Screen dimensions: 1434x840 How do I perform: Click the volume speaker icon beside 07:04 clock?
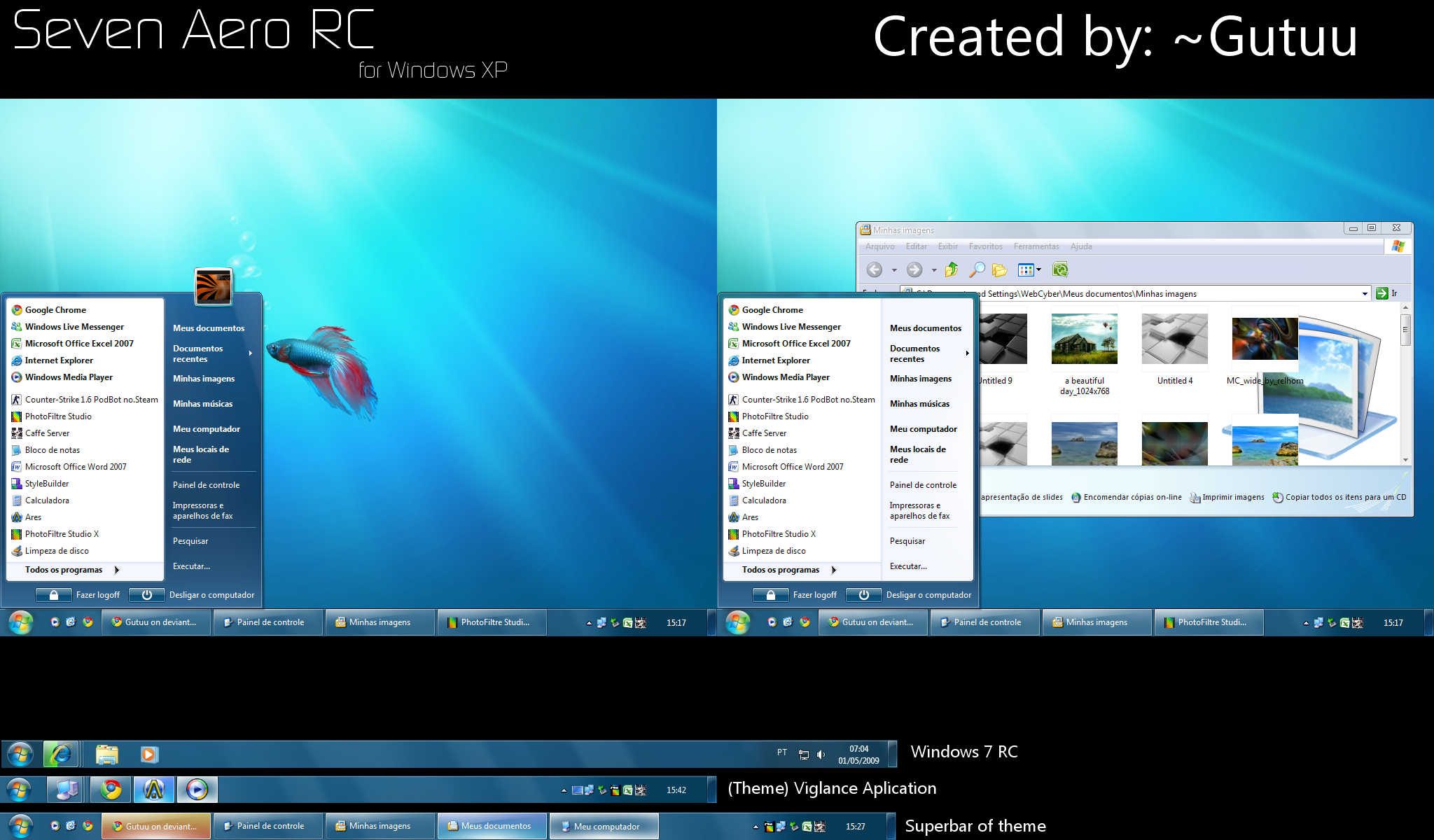tap(821, 755)
